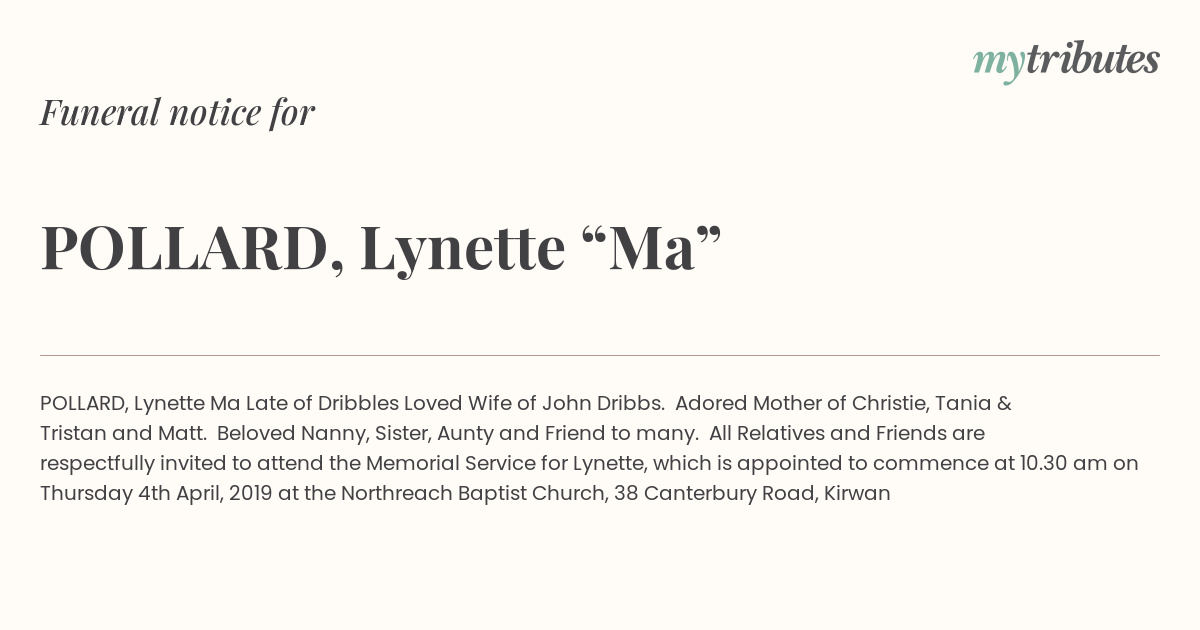
Task: Select the word "my" in green logo
Action: [x=999, y=64]
